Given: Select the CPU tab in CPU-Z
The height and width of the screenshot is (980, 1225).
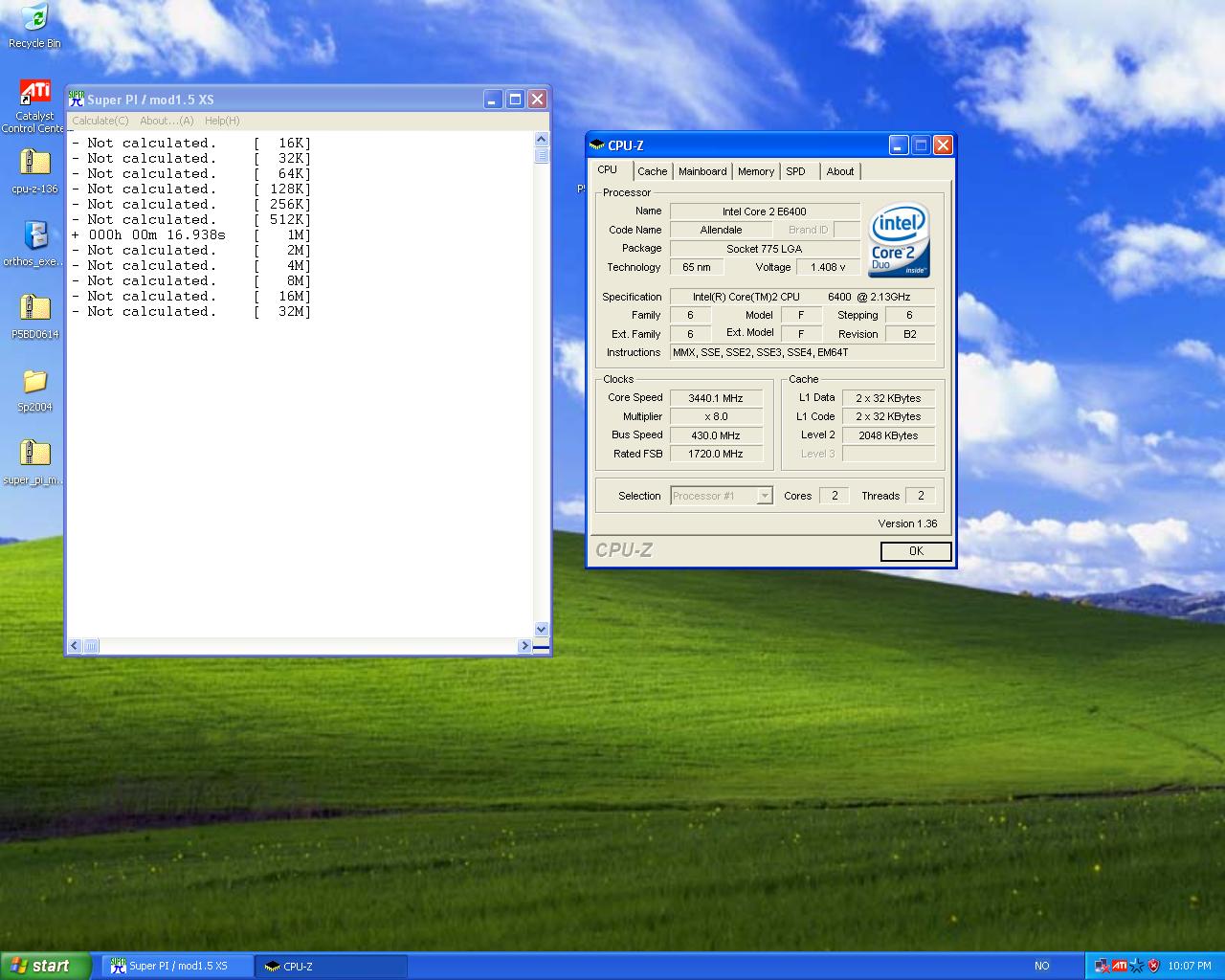Looking at the screenshot, I should pyautogui.click(x=608, y=169).
